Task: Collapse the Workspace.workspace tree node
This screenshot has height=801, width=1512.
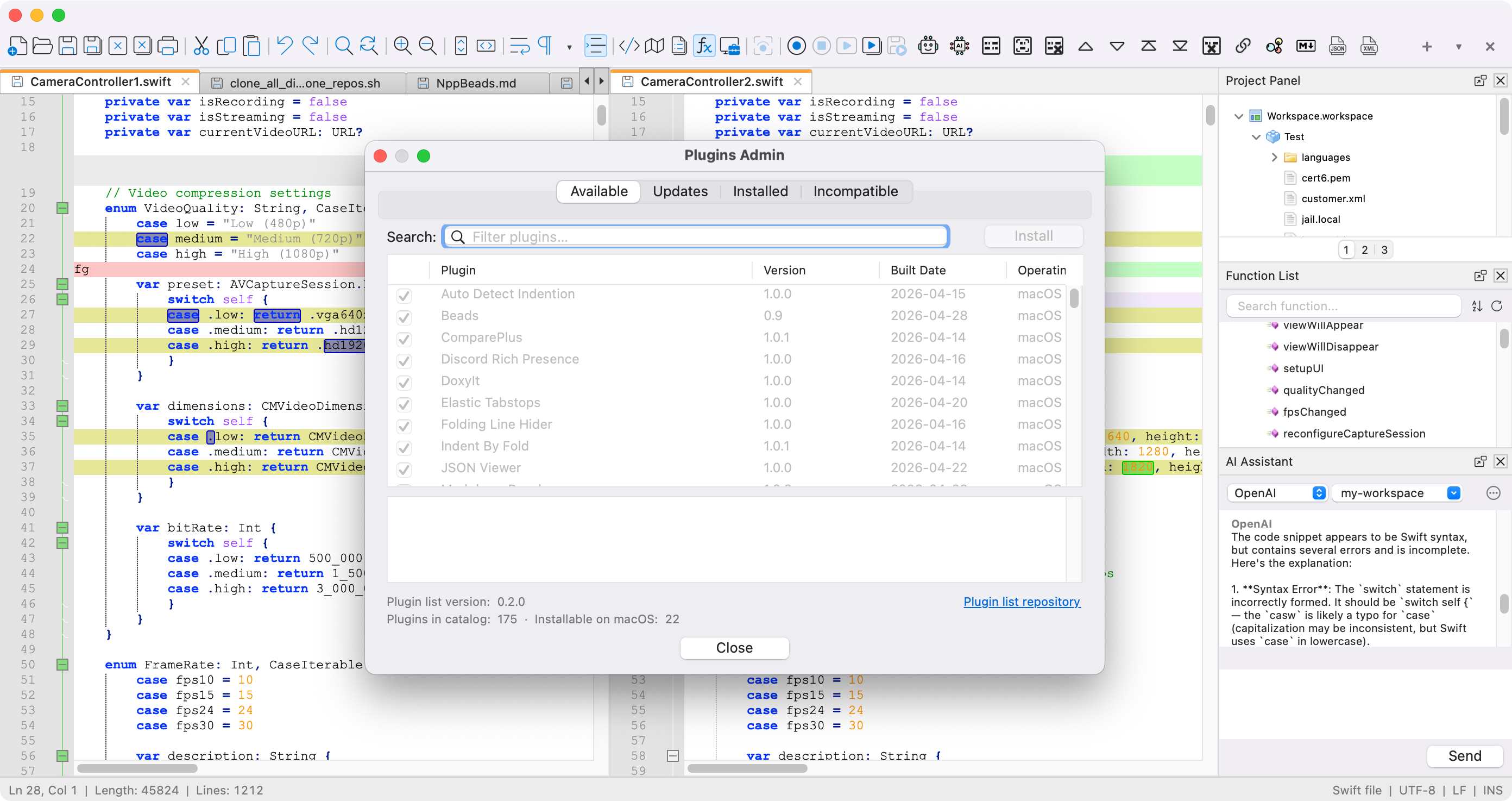Action: [x=1238, y=116]
